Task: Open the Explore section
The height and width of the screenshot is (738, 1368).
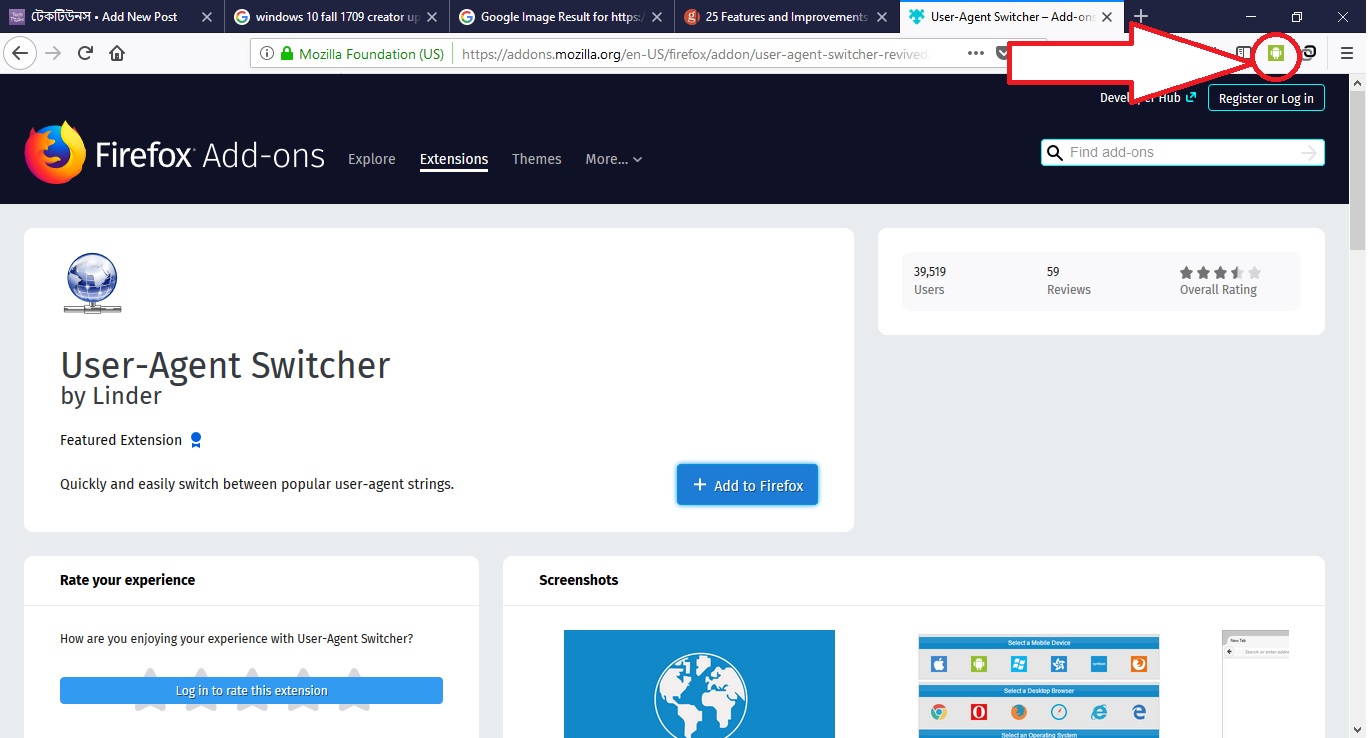Action: pos(372,159)
